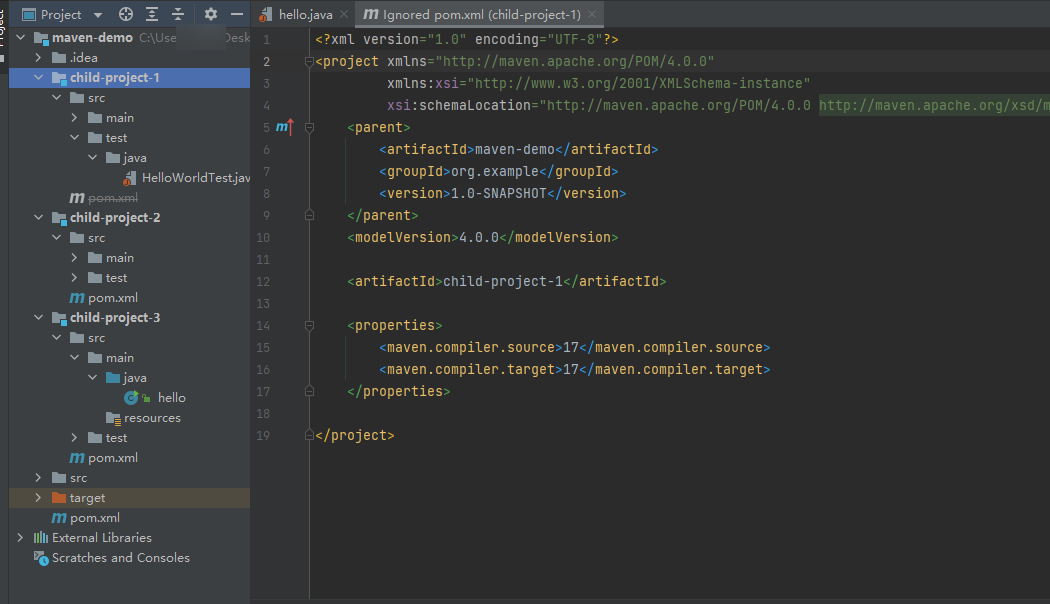Collapse the maven-demo root node
Screen dimensions: 1050x604
[x=21, y=37]
